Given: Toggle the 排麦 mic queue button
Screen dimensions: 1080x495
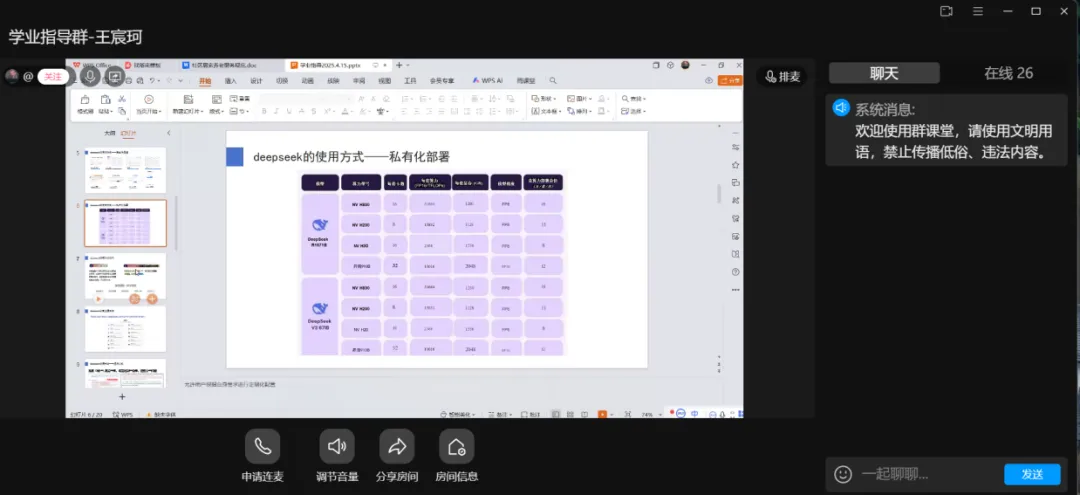Looking at the screenshot, I should click(782, 76).
